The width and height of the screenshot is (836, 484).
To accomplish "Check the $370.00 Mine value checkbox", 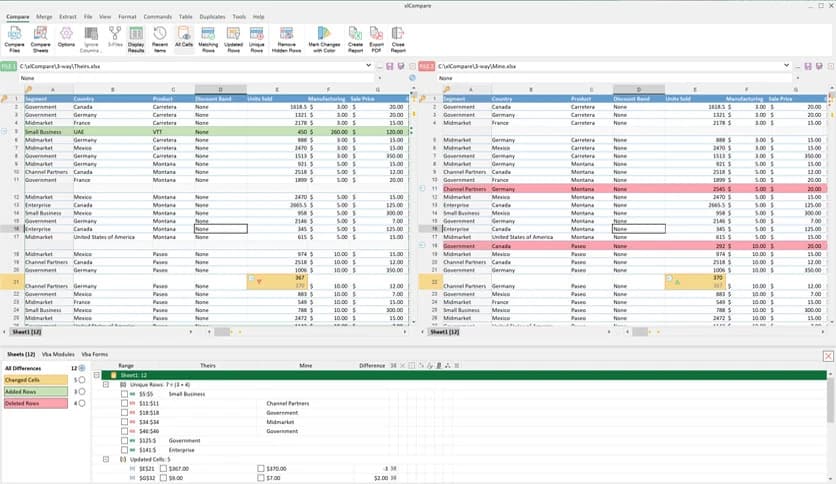I will pos(261,469).
